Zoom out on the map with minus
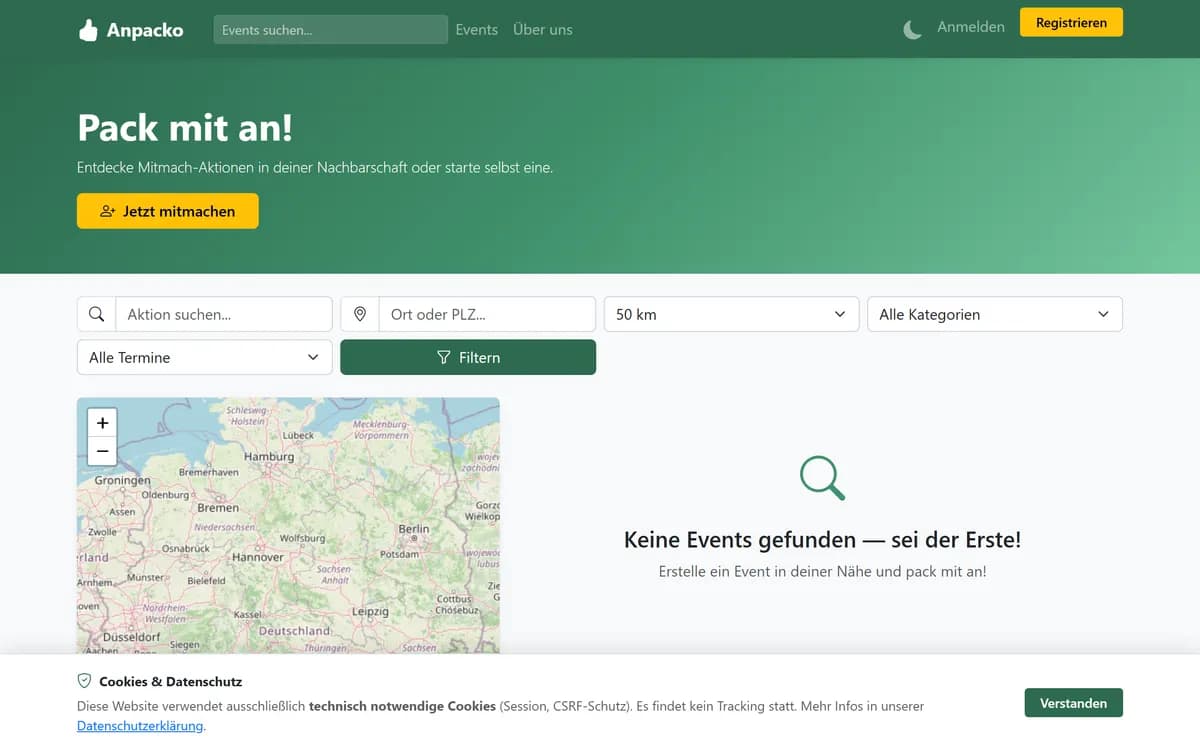 click(x=102, y=452)
